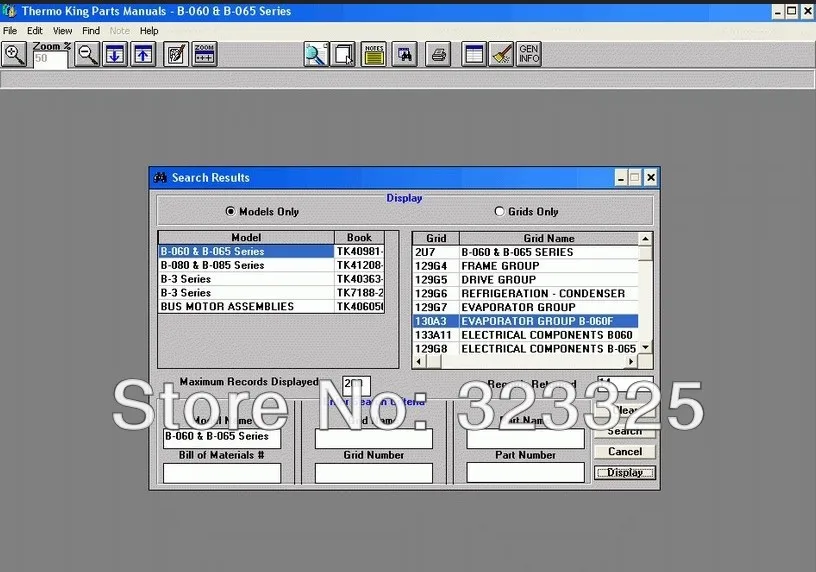Image resolution: width=816 pixels, height=572 pixels.
Task: Select grid row 129G5 DRIVE GROUP
Action: coord(526,280)
